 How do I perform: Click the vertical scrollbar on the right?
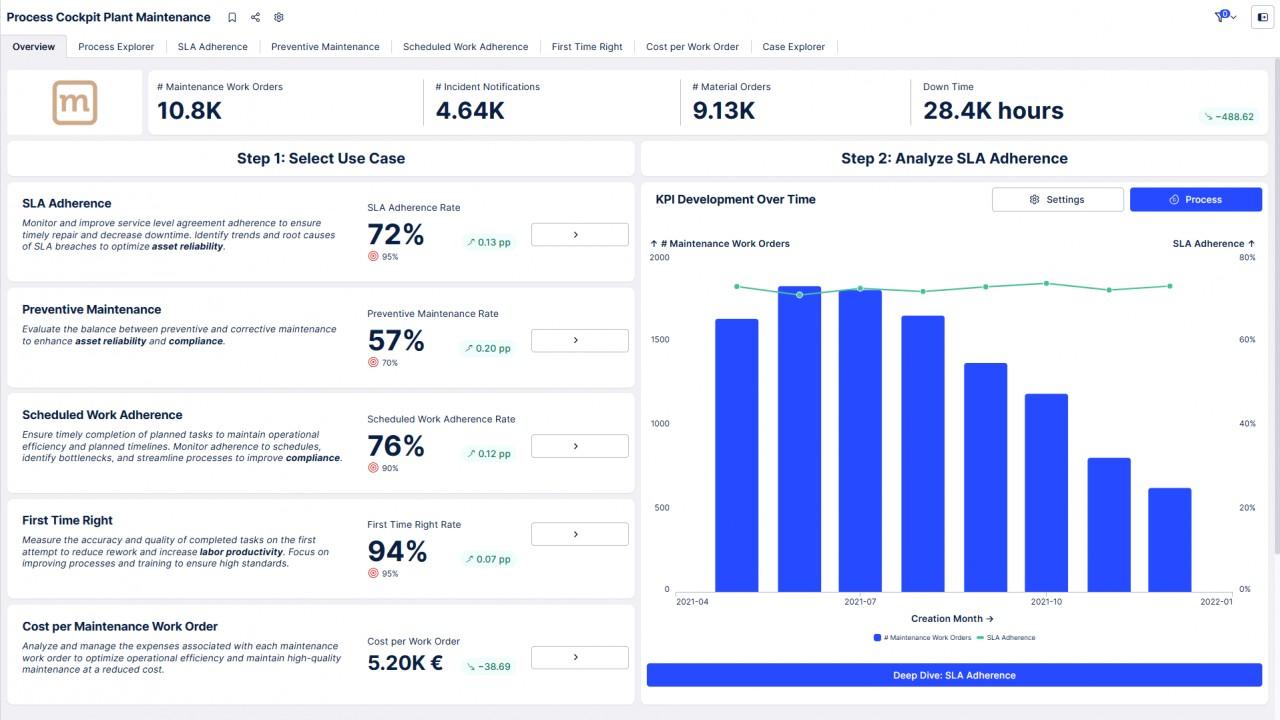(1275, 300)
